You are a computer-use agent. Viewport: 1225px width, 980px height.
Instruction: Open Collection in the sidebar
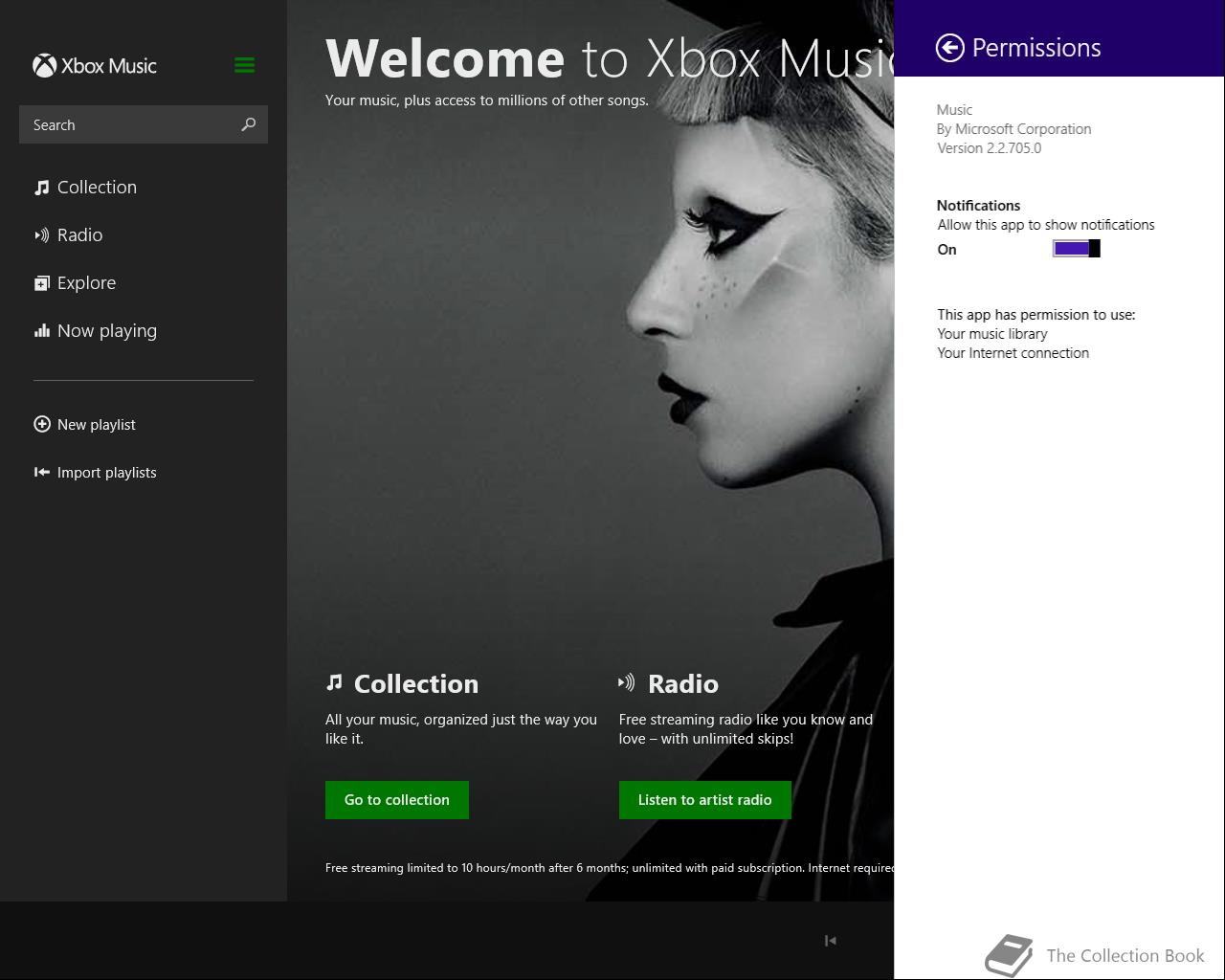97,188
